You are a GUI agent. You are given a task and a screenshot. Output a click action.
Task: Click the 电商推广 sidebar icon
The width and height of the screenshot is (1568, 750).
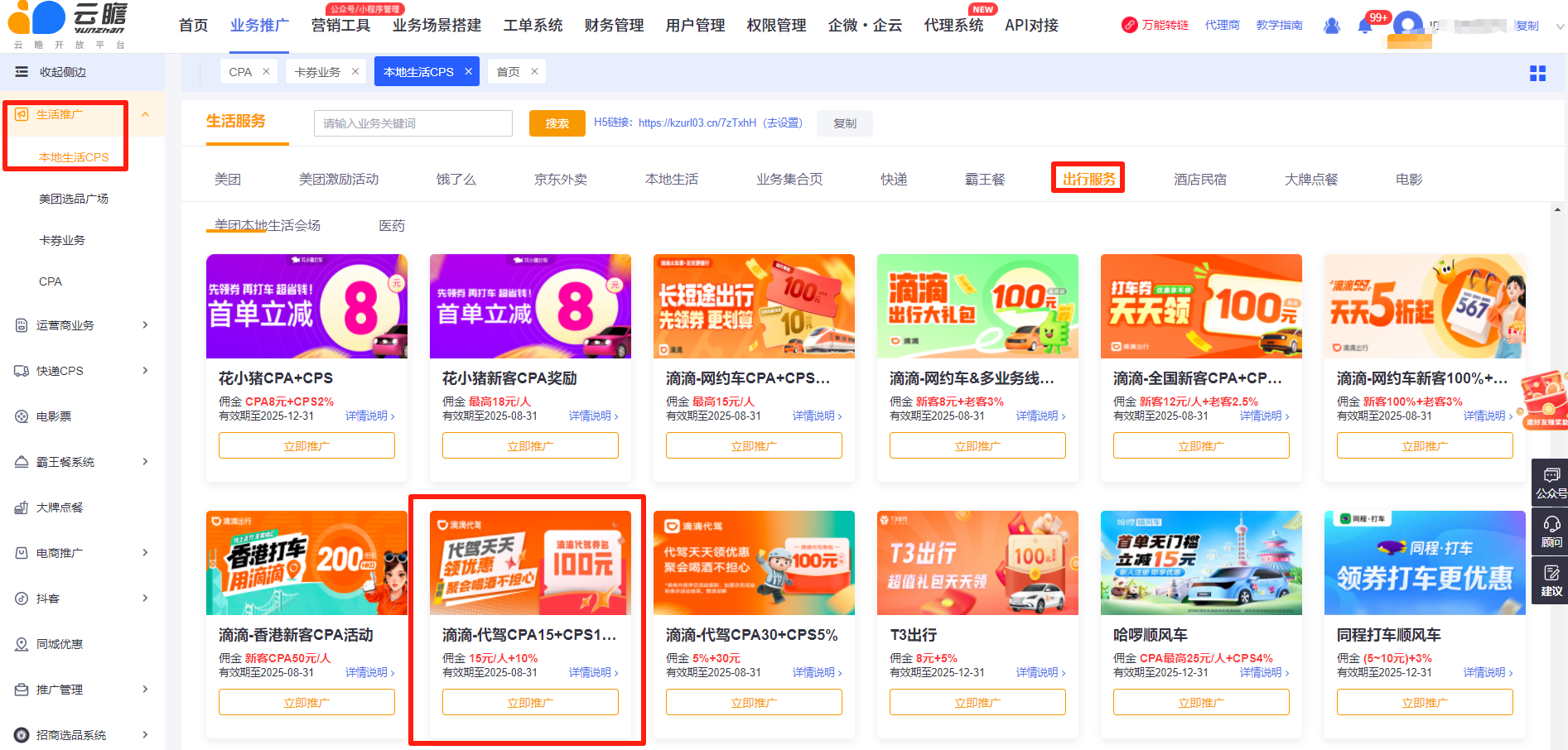tap(22, 553)
